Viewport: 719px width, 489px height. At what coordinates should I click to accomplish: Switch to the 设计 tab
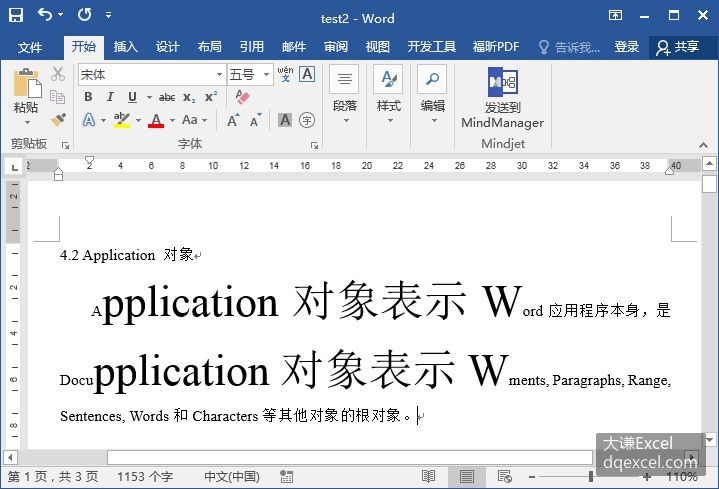coord(167,47)
